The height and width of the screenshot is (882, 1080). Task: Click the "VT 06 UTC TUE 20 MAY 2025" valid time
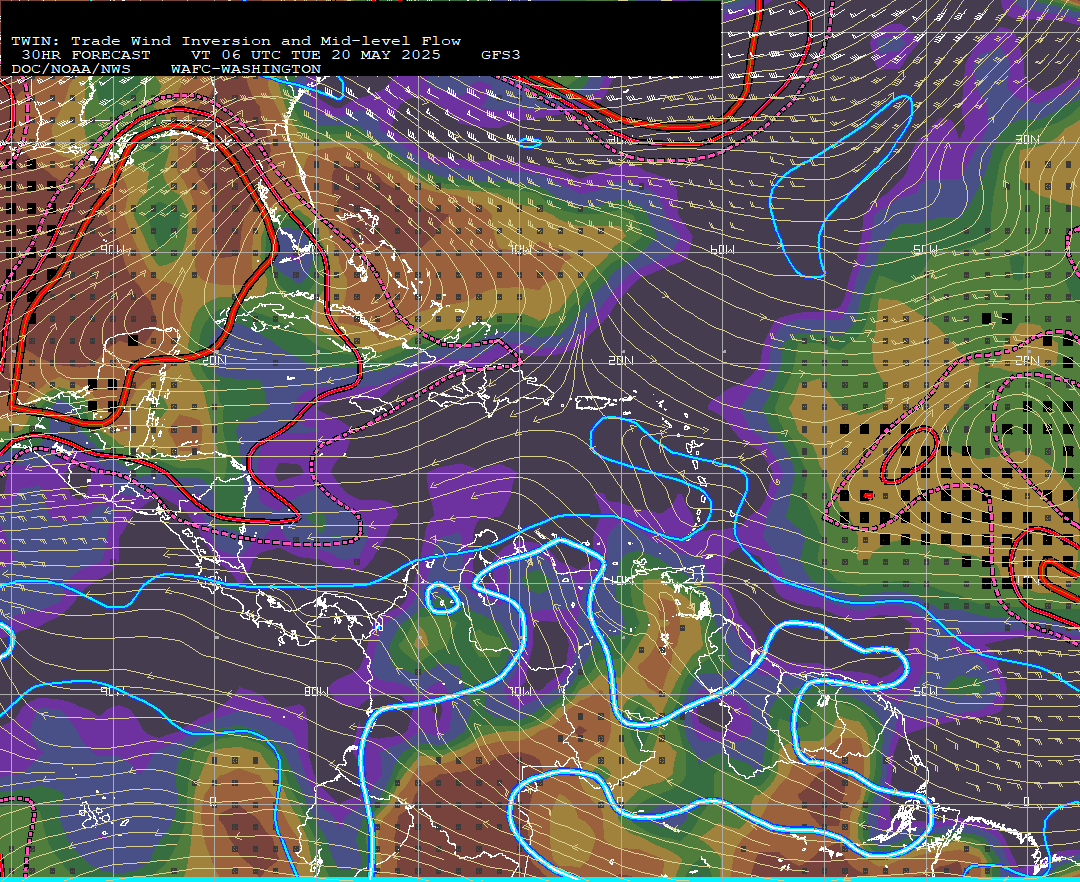[315, 55]
